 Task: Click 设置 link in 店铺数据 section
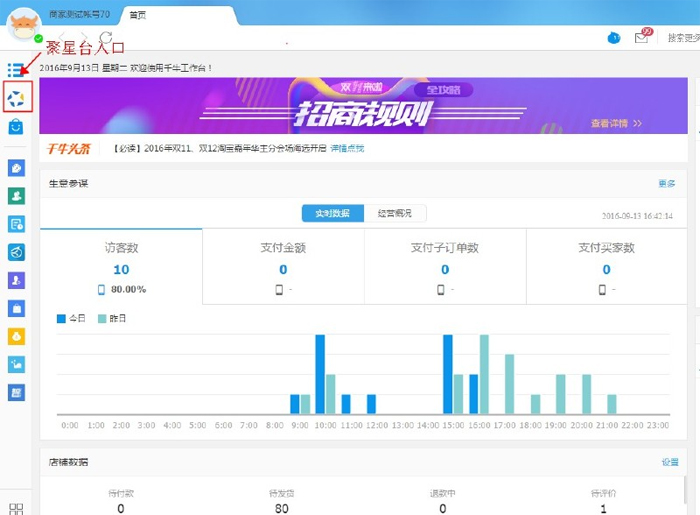coord(669,462)
